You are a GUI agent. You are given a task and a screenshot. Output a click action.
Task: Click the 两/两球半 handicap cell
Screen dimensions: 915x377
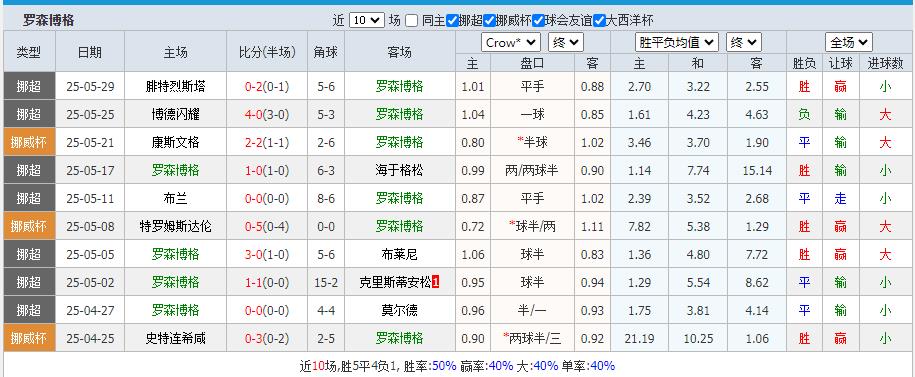pos(532,170)
